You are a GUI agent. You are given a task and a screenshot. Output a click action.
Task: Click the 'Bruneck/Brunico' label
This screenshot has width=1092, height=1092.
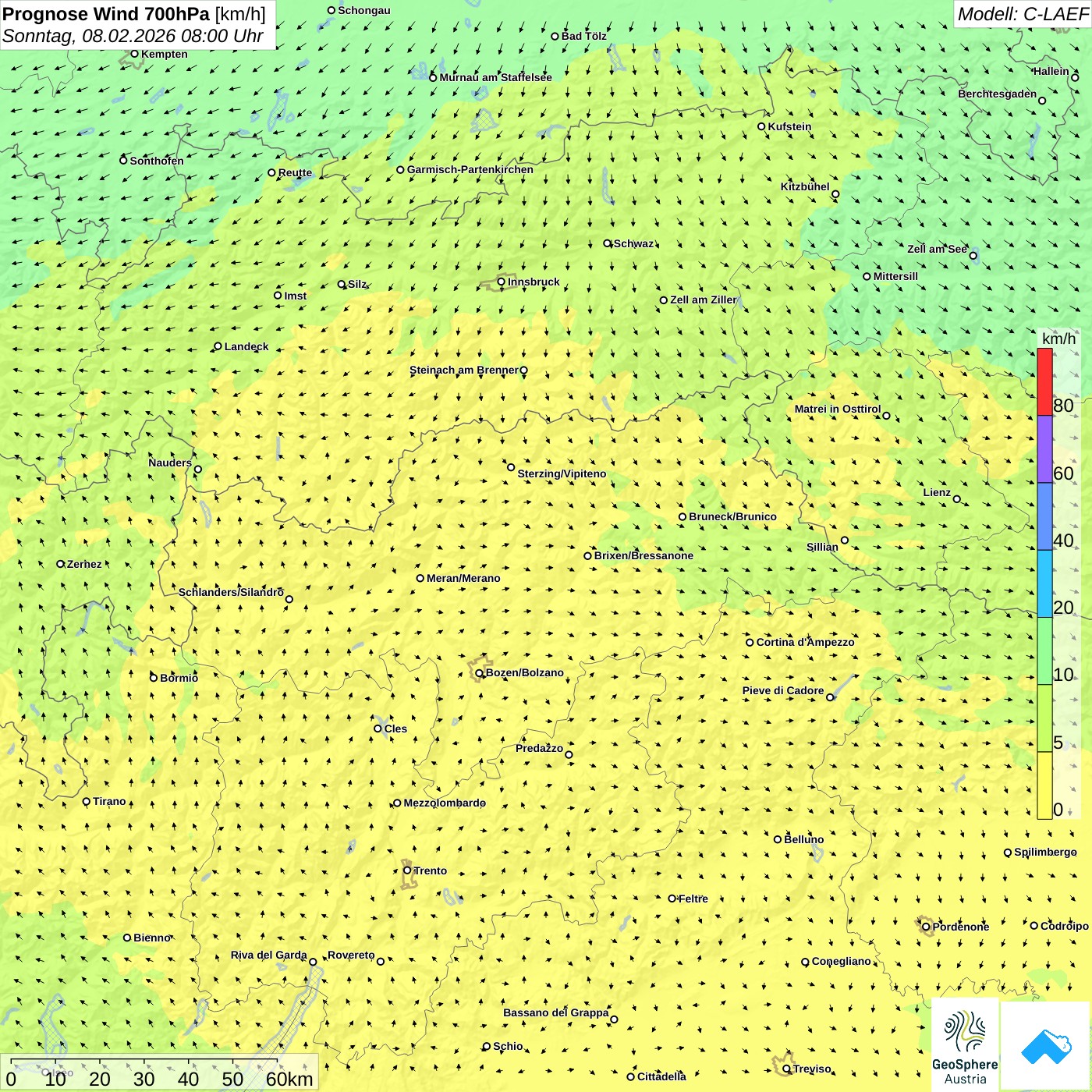point(732,516)
